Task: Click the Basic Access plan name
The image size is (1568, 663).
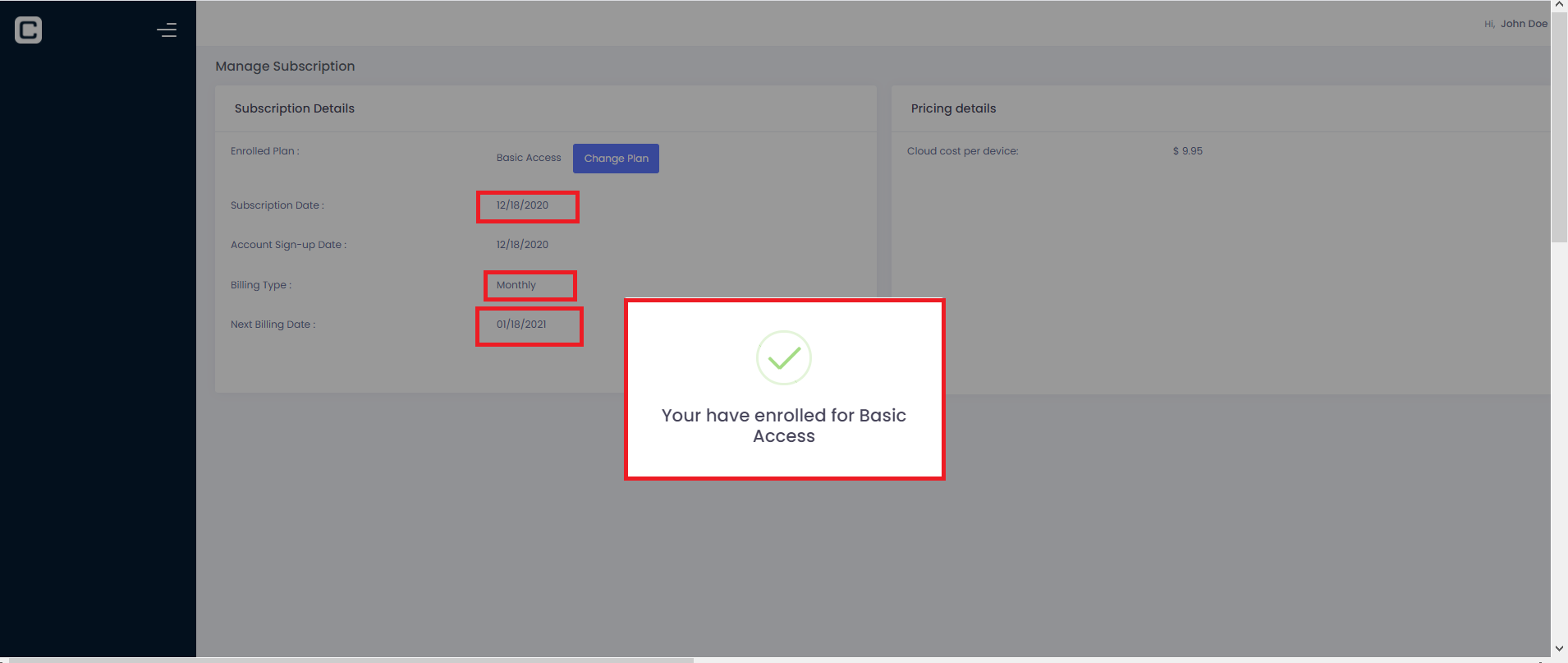Action: pyautogui.click(x=529, y=158)
